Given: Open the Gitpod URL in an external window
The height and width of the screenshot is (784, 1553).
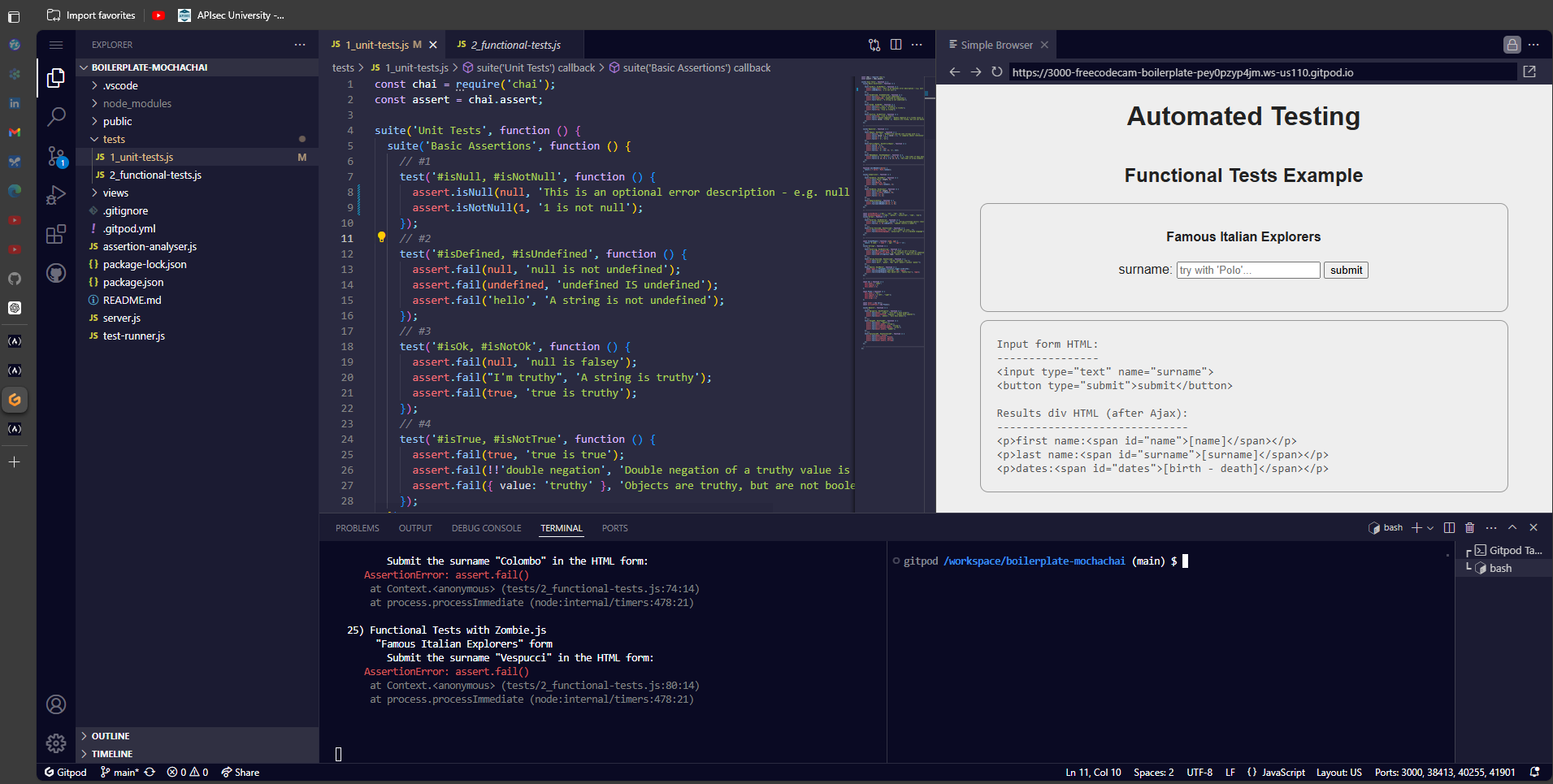Looking at the screenshot, I should point(1530,71).
